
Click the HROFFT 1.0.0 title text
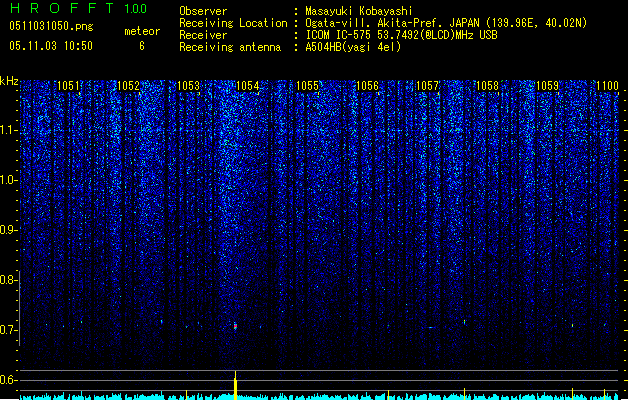(x=79, y=8)
